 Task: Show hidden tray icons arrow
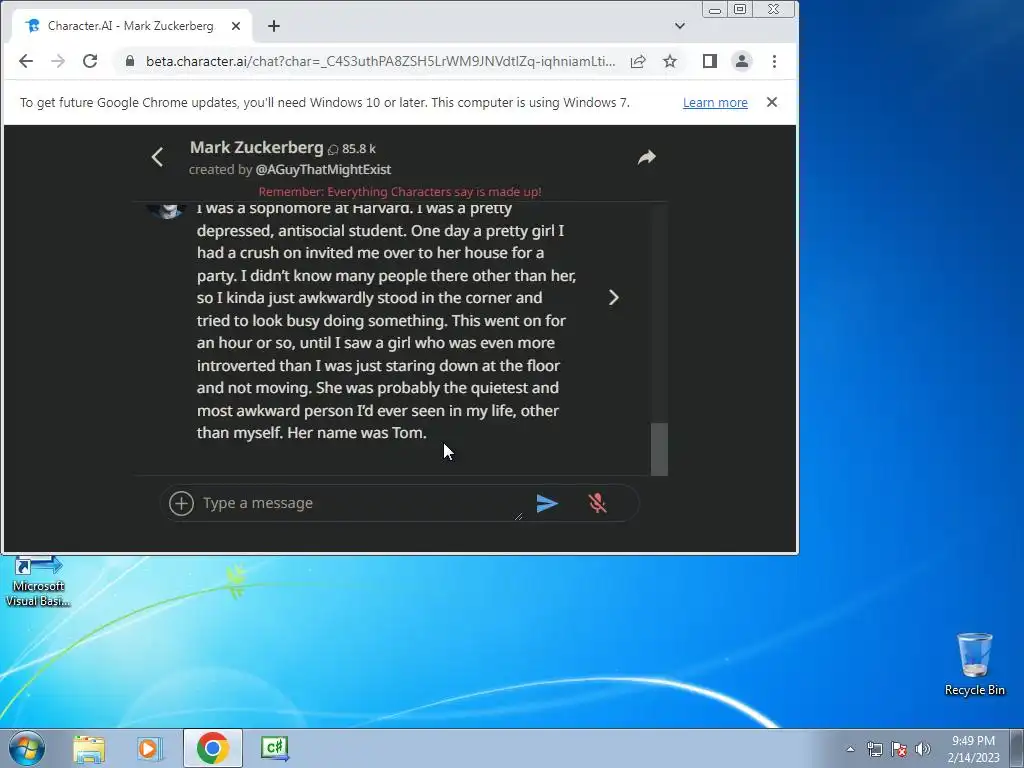850,749
